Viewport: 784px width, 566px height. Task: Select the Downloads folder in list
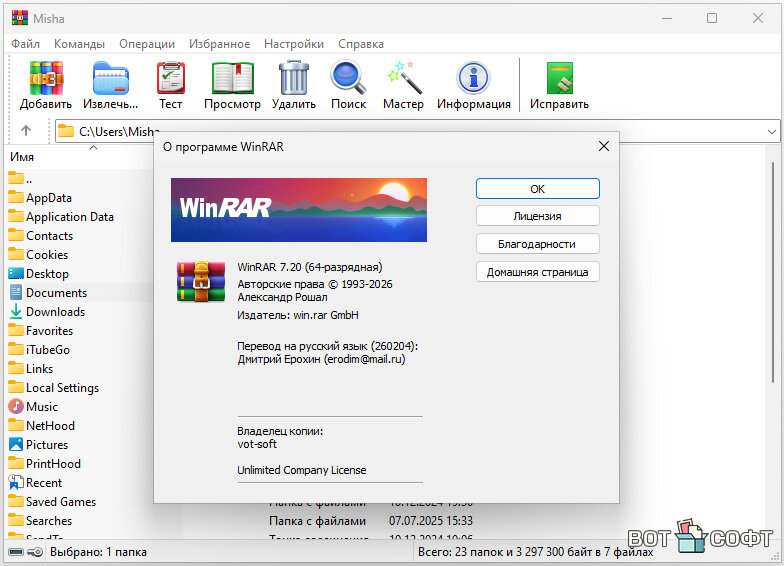tap(55, 312)
